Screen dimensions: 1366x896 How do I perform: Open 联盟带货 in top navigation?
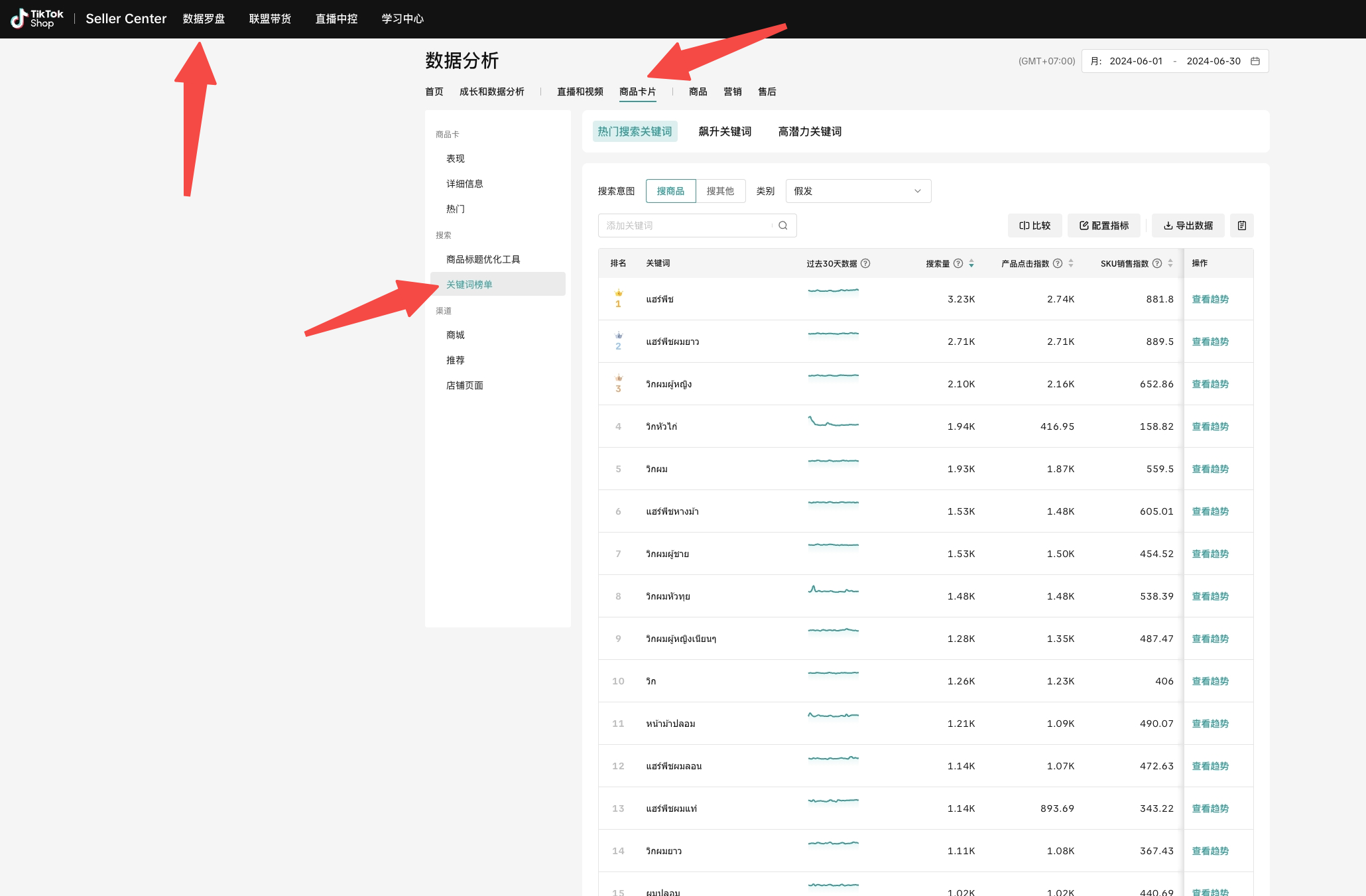coord(270,19)
